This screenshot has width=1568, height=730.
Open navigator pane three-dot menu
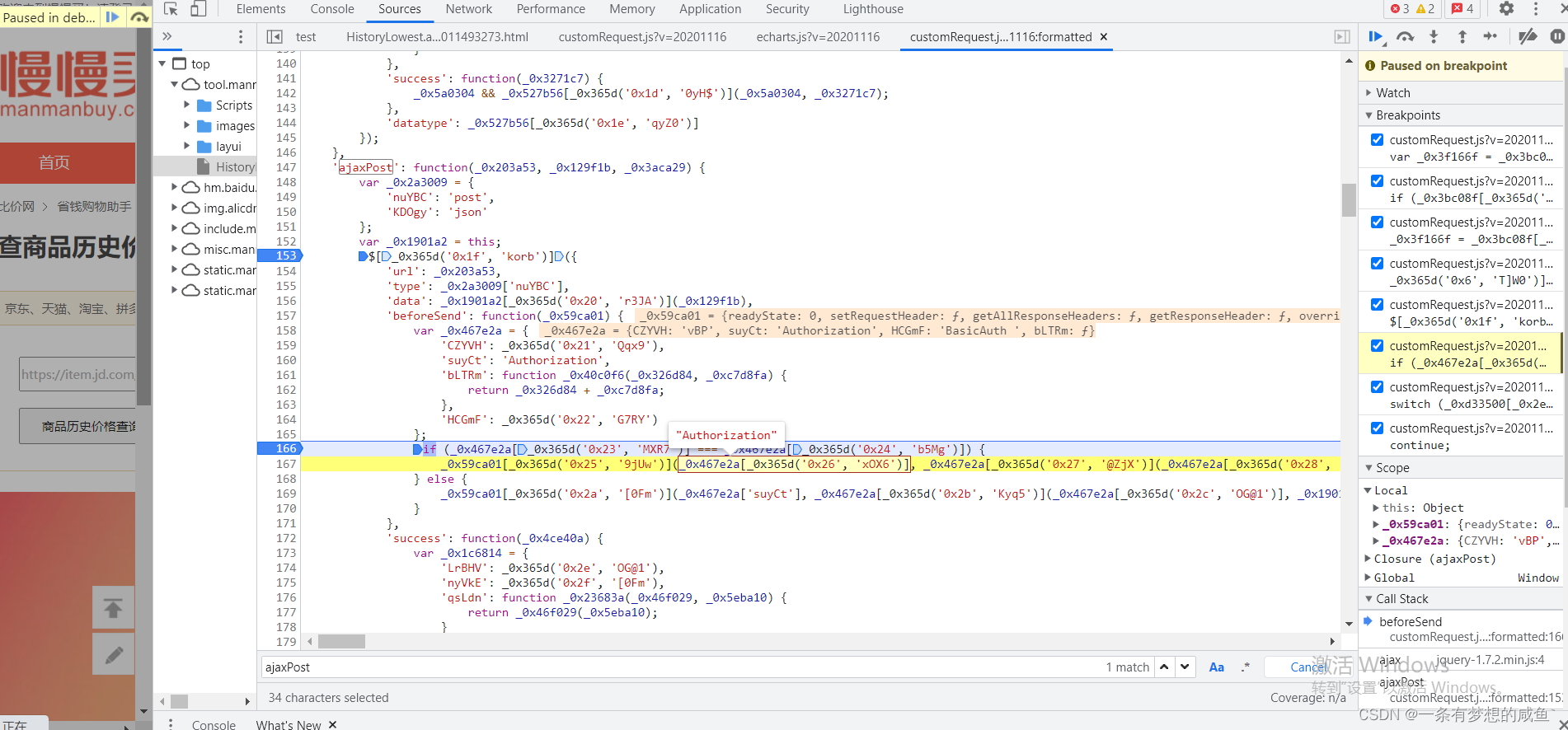click(x=241, y=36)
